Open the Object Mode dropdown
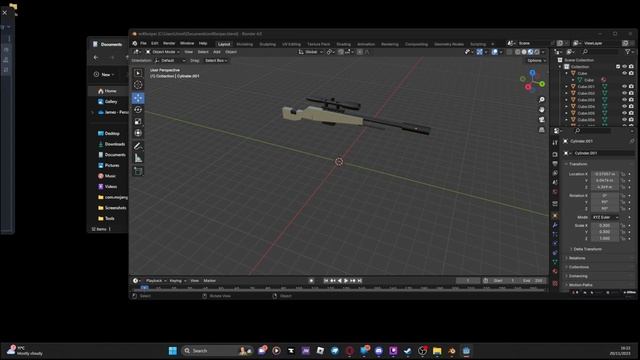 click(x=163, y=52)
